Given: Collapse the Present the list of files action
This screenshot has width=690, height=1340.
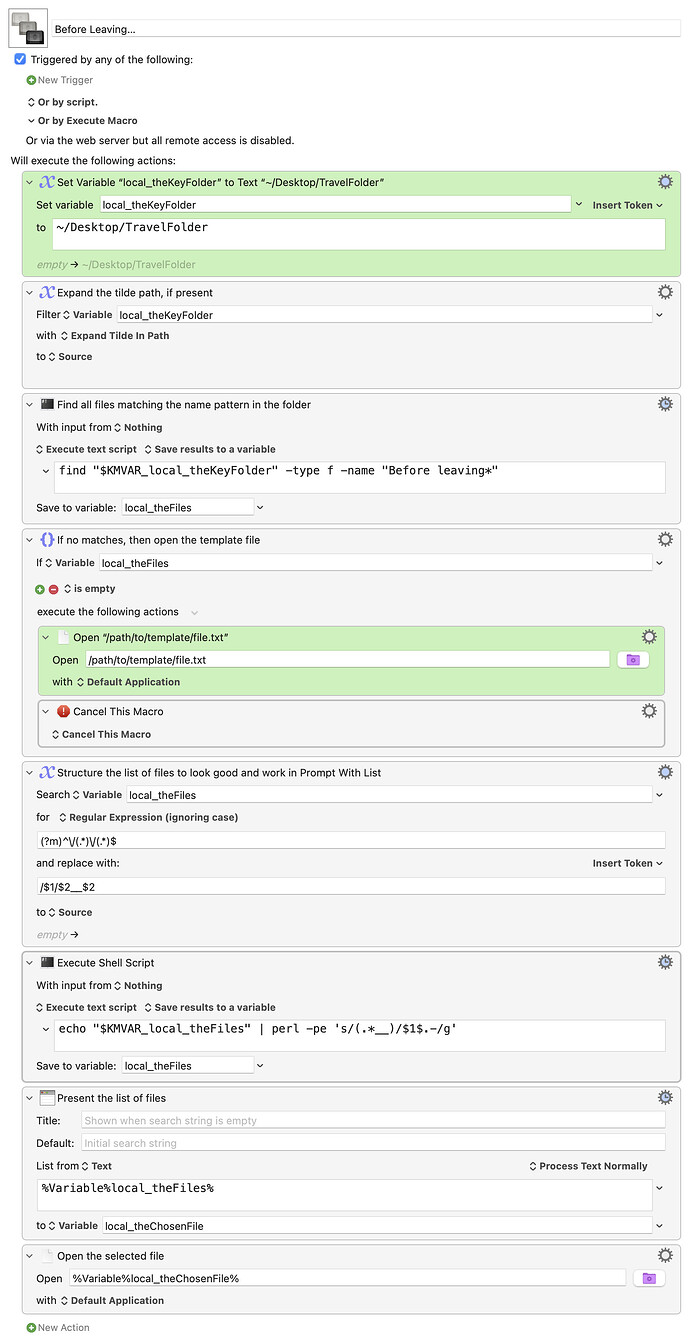Looking at the screenshot, I should tap(30, 1097).
